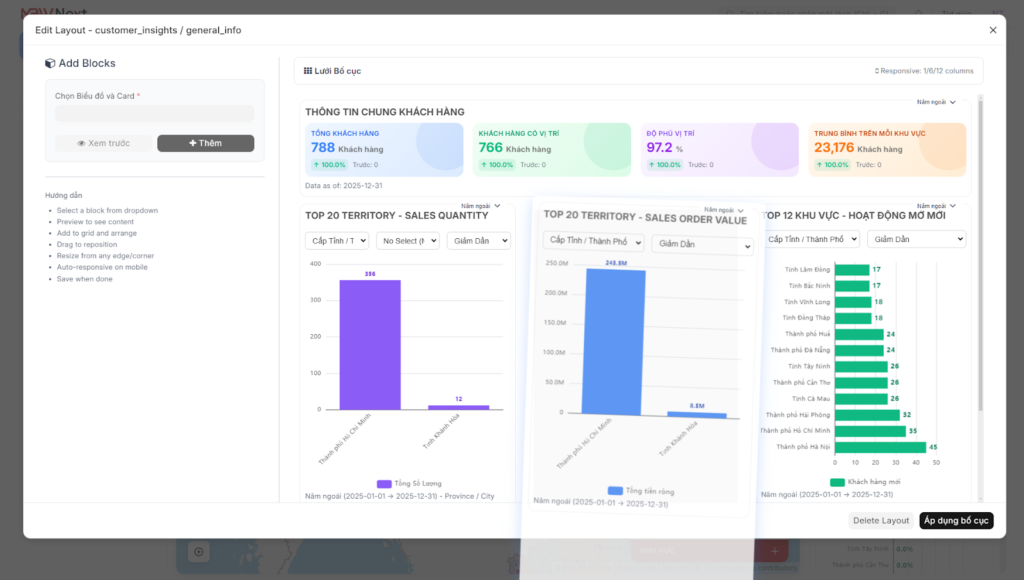Open Giảm Dần sort dropdown in Top 12 Khu Vực chart
This screenshot has width=1024, height=580.
tap(914, 238)
